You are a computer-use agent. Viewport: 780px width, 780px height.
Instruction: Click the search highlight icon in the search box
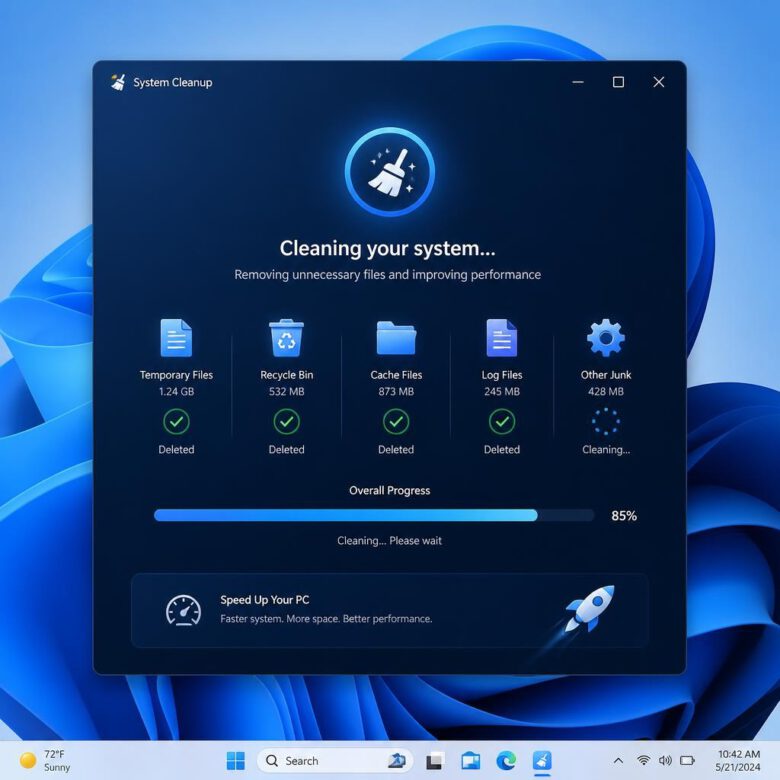point(396,761)
